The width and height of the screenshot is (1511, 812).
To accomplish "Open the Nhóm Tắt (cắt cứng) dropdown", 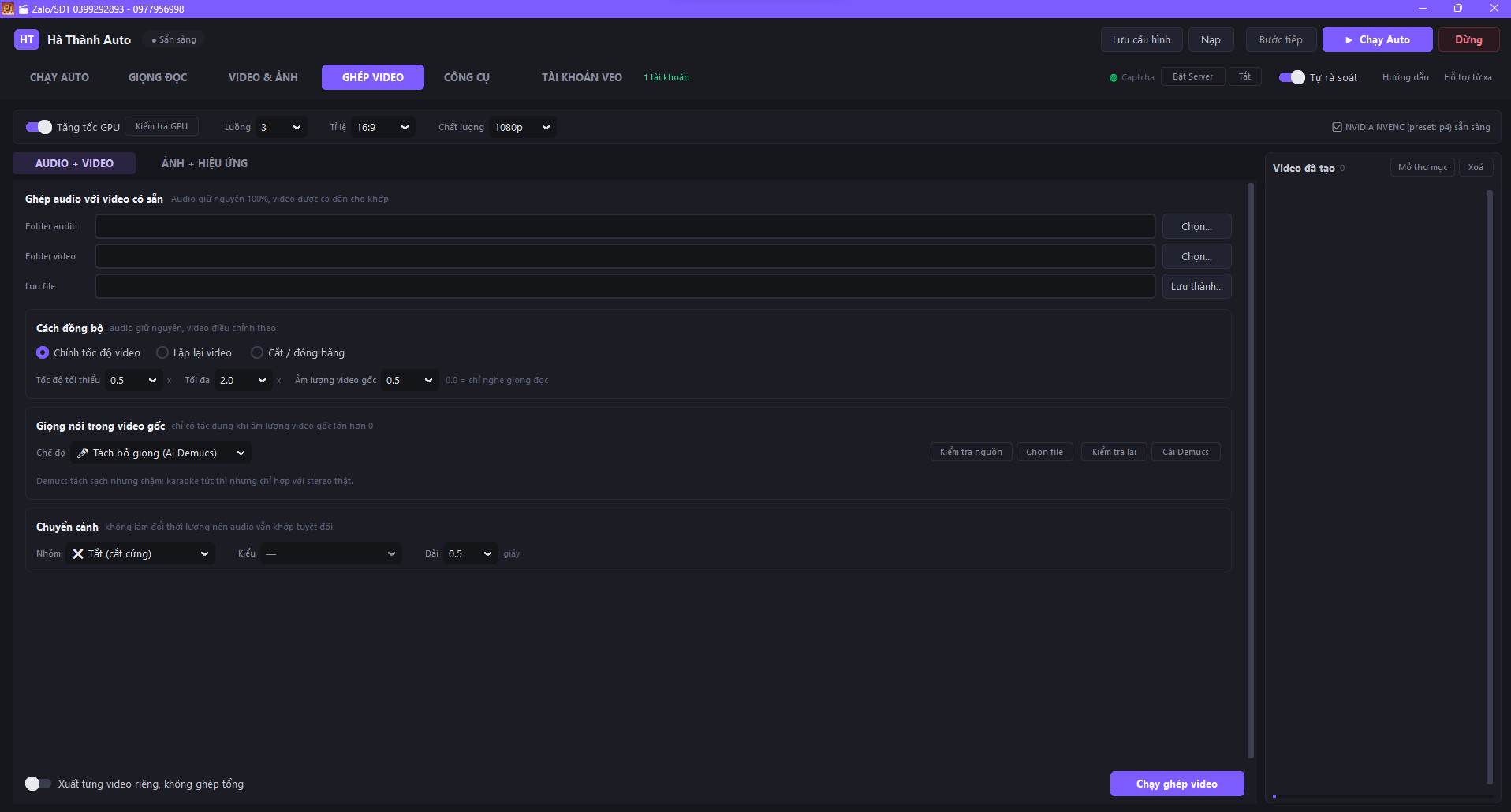I will coord(140,553).
